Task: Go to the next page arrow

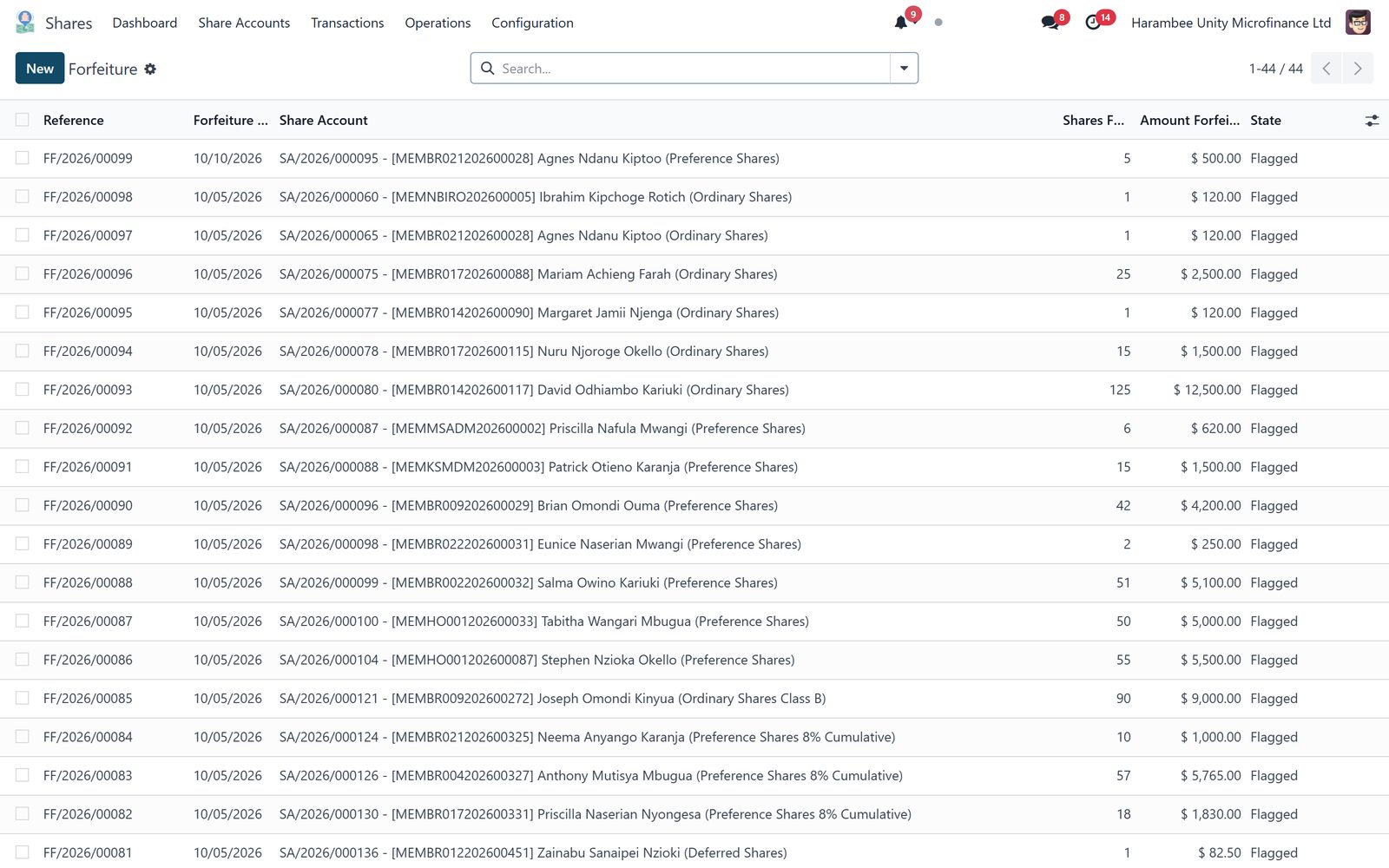Action: pyautogui.click(x=1358, y=69)
